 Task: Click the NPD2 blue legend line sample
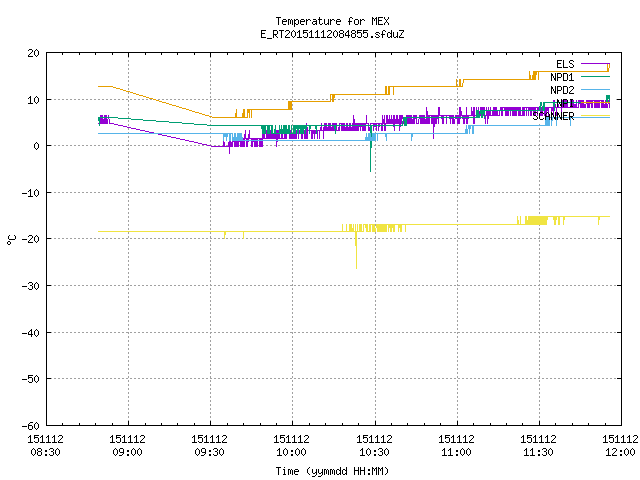click(x=595, y=89)
